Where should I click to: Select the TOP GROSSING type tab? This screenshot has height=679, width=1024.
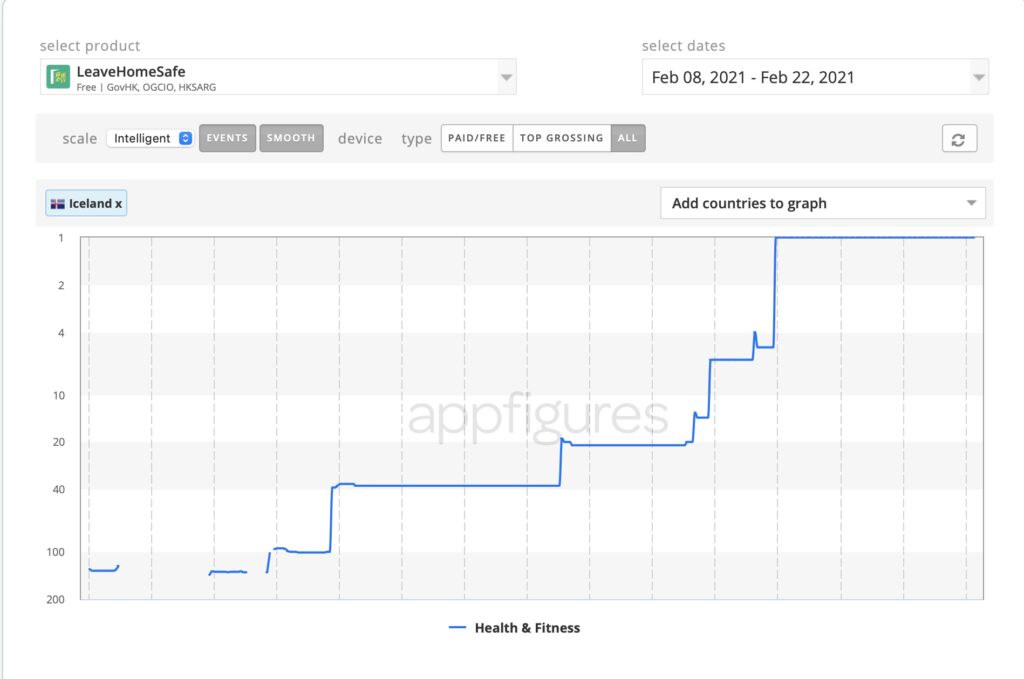click(x=562, y=138)
